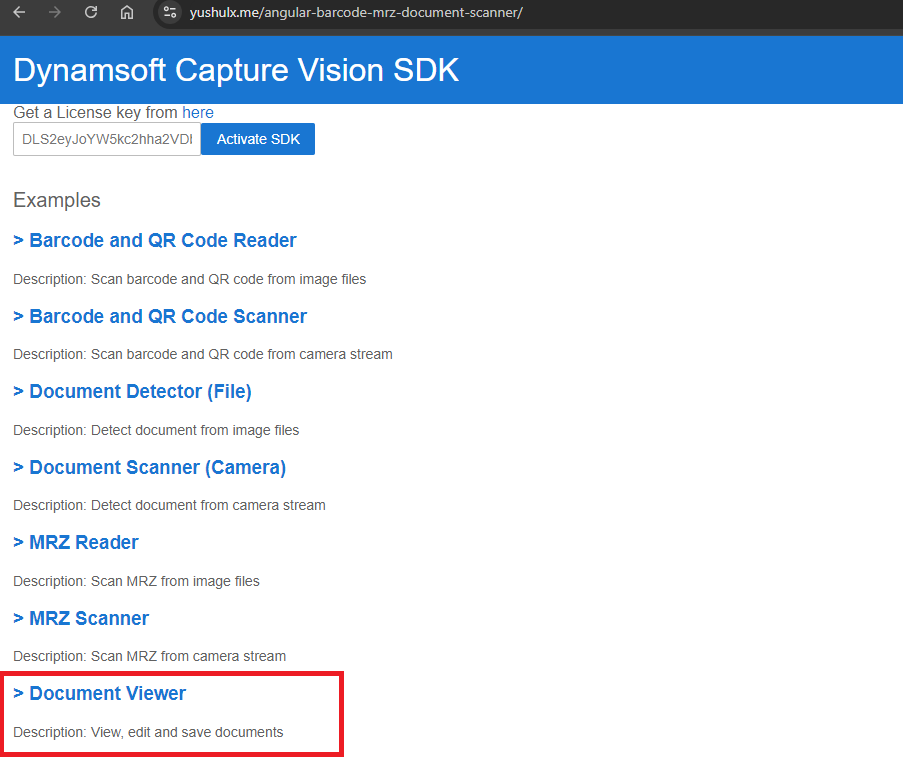Open site information icon in address bar
The image size is (903, 767).
170,13
